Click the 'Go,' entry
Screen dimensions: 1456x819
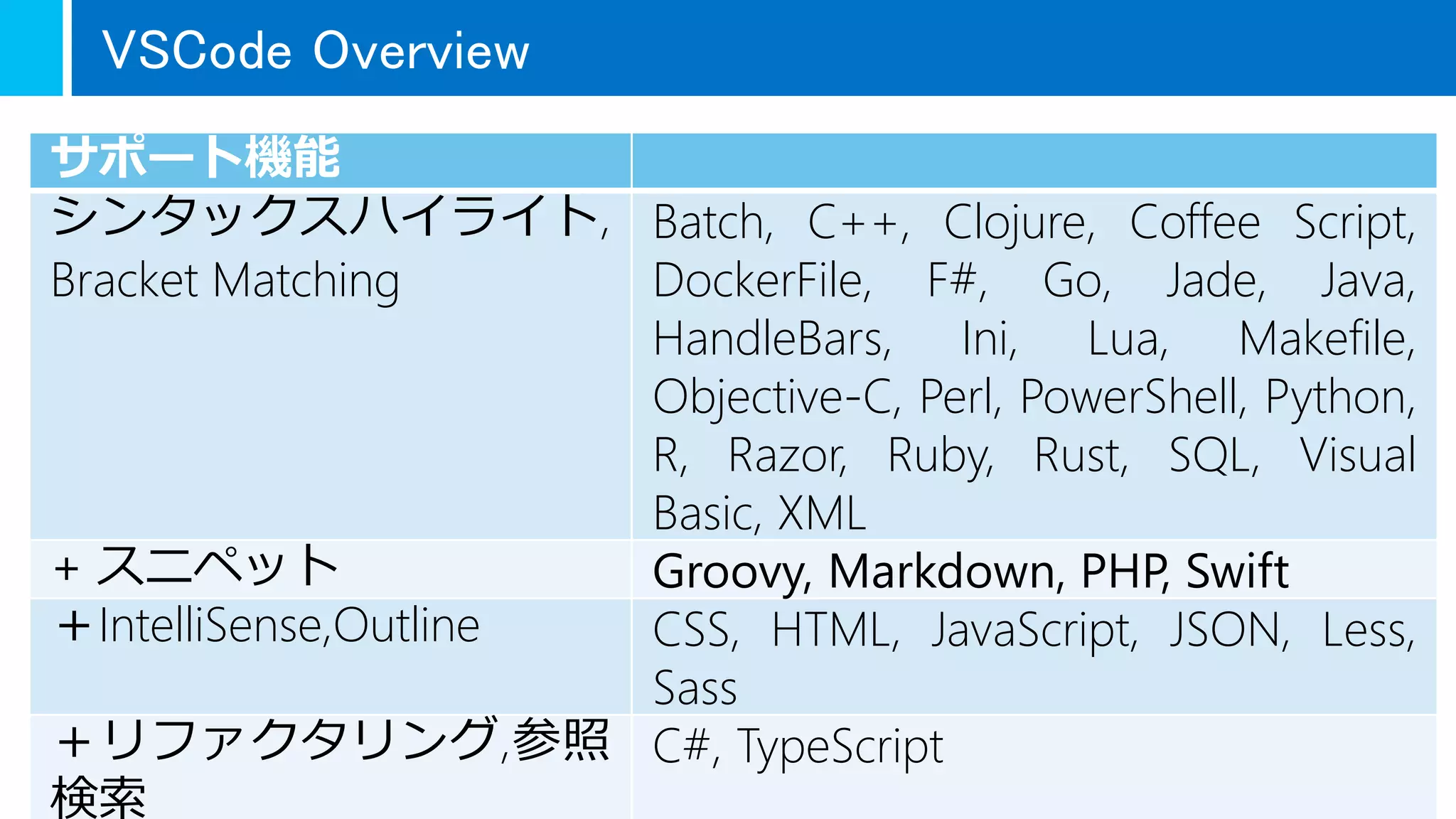tap(1076, 280)
